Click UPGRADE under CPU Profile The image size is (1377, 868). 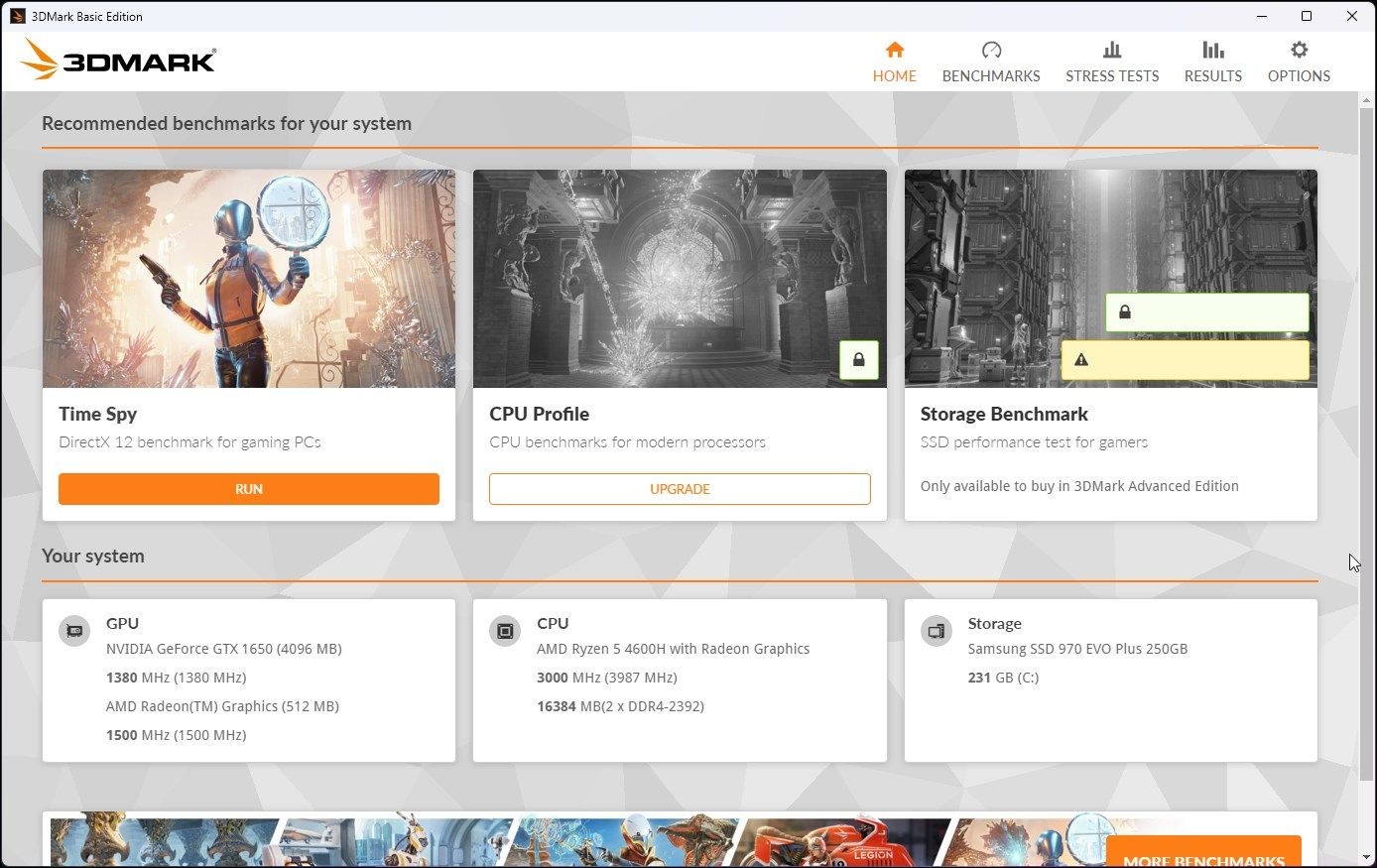(680, 489)
